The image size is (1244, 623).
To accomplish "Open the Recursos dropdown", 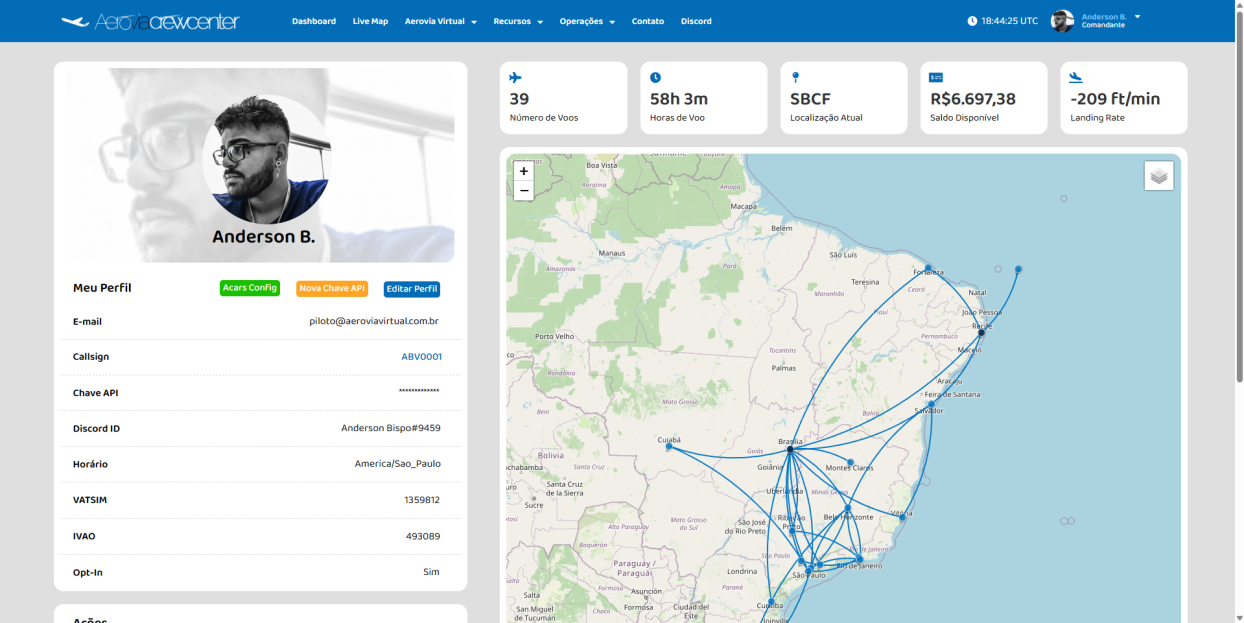I will point(518,21).
